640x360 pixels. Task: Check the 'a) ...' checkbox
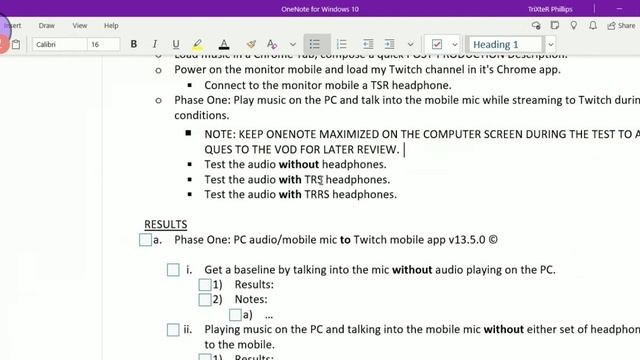(235, 315)
